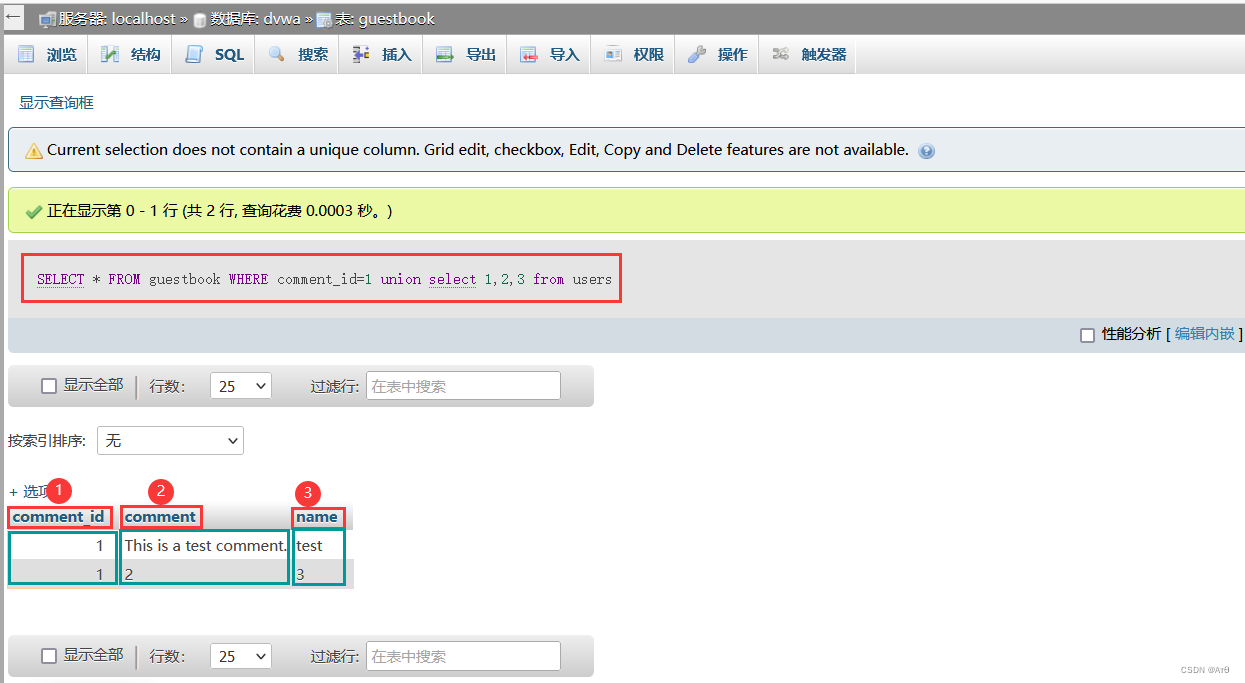Open the 浏览 tab

click(46, 55)
